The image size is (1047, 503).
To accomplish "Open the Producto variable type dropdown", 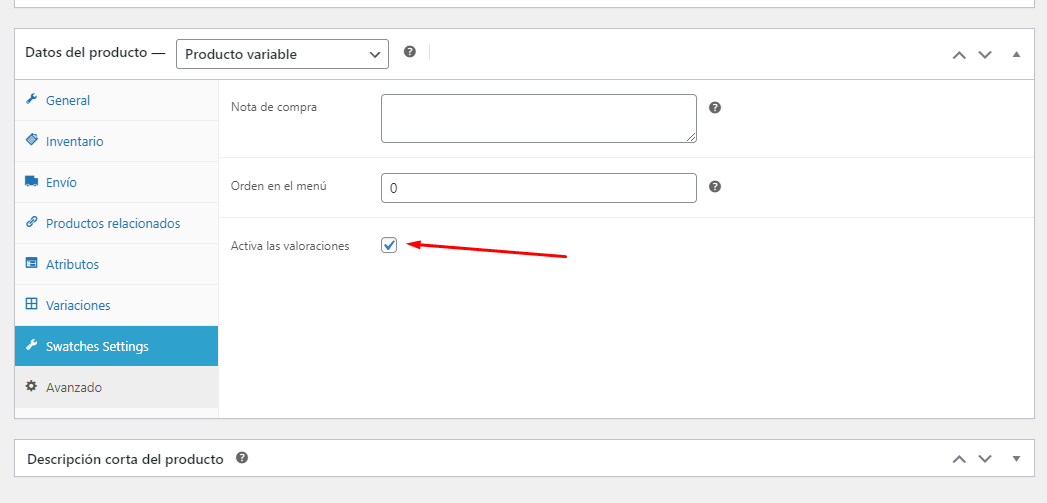I will [282, 54].
